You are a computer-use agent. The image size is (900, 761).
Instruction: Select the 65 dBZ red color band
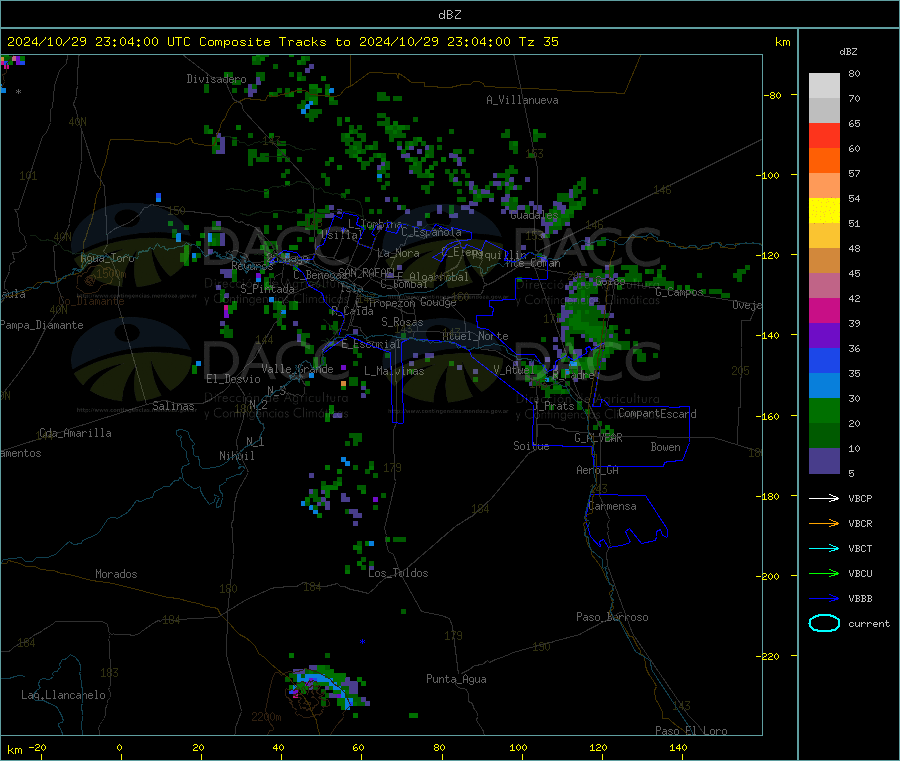click(824, 135)
